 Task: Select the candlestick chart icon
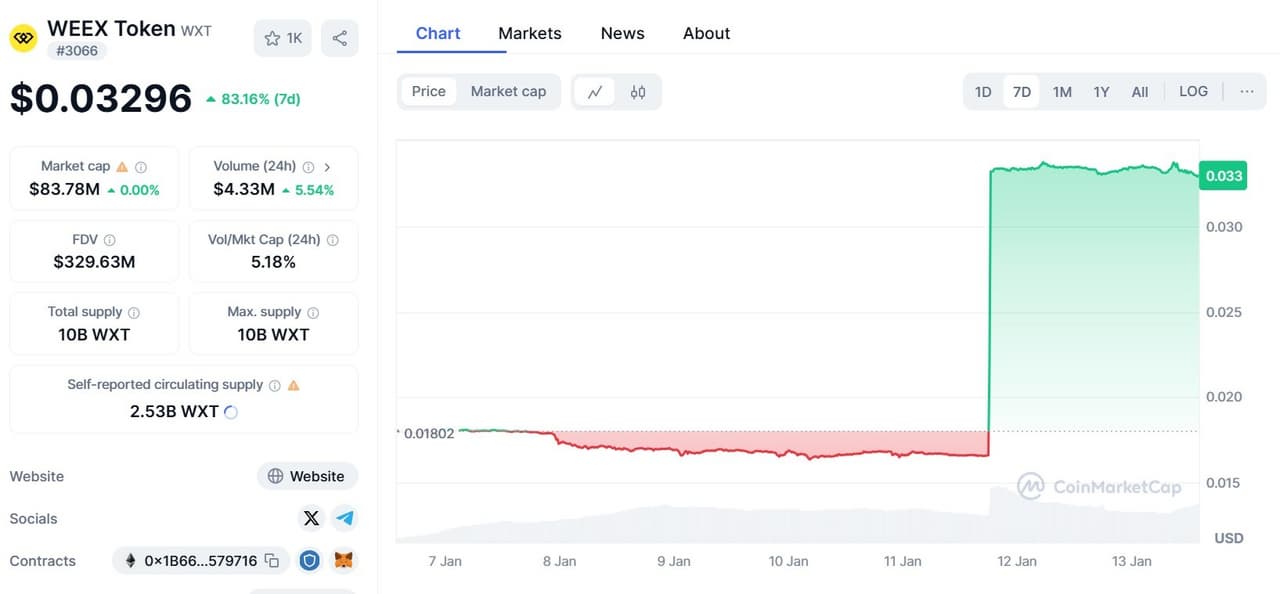637,91
